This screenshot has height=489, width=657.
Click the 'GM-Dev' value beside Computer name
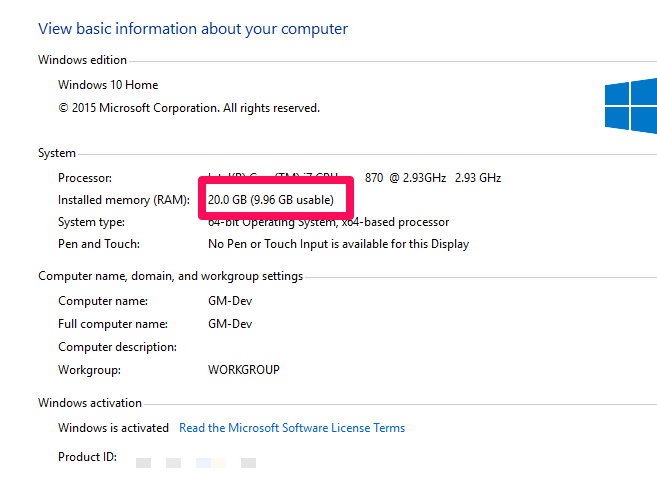[x=230, y=301]
